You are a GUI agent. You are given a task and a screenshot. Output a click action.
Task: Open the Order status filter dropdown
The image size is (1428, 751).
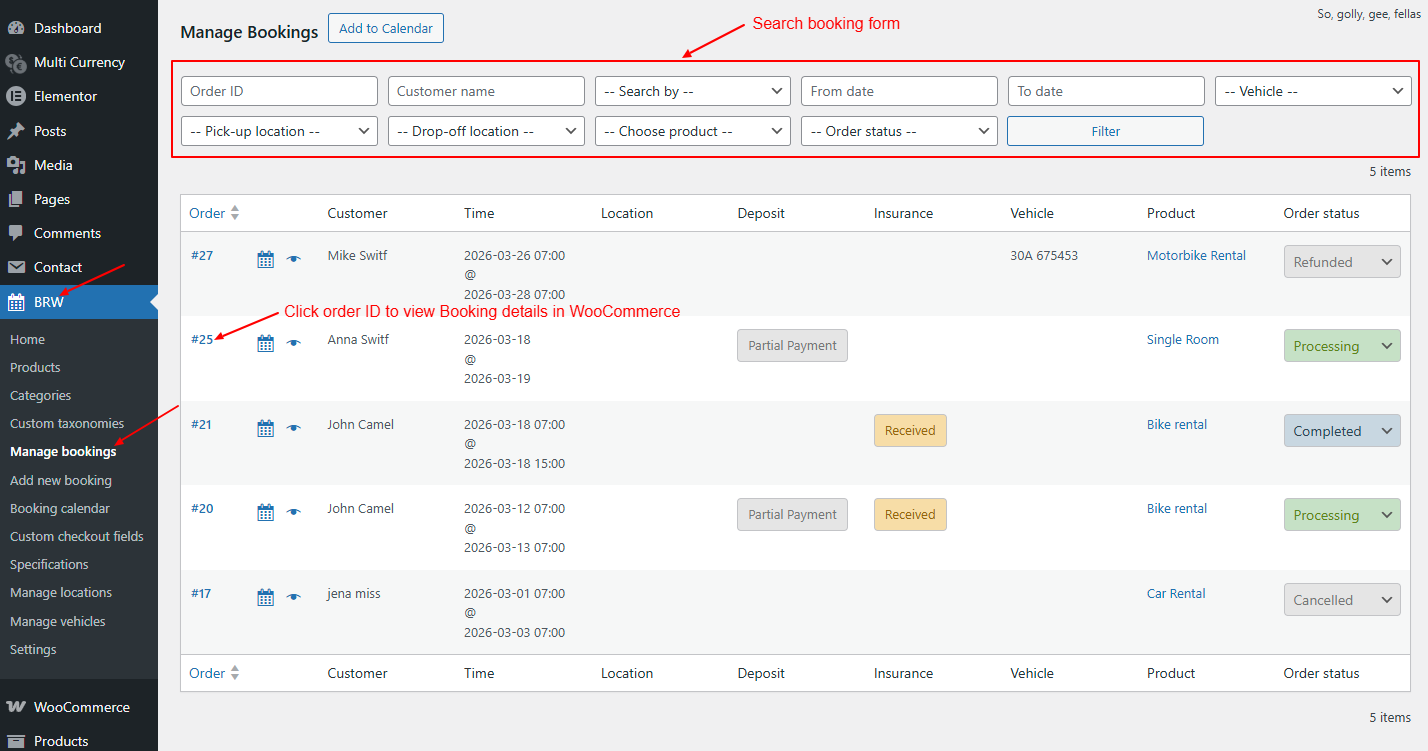pos(899,131)
